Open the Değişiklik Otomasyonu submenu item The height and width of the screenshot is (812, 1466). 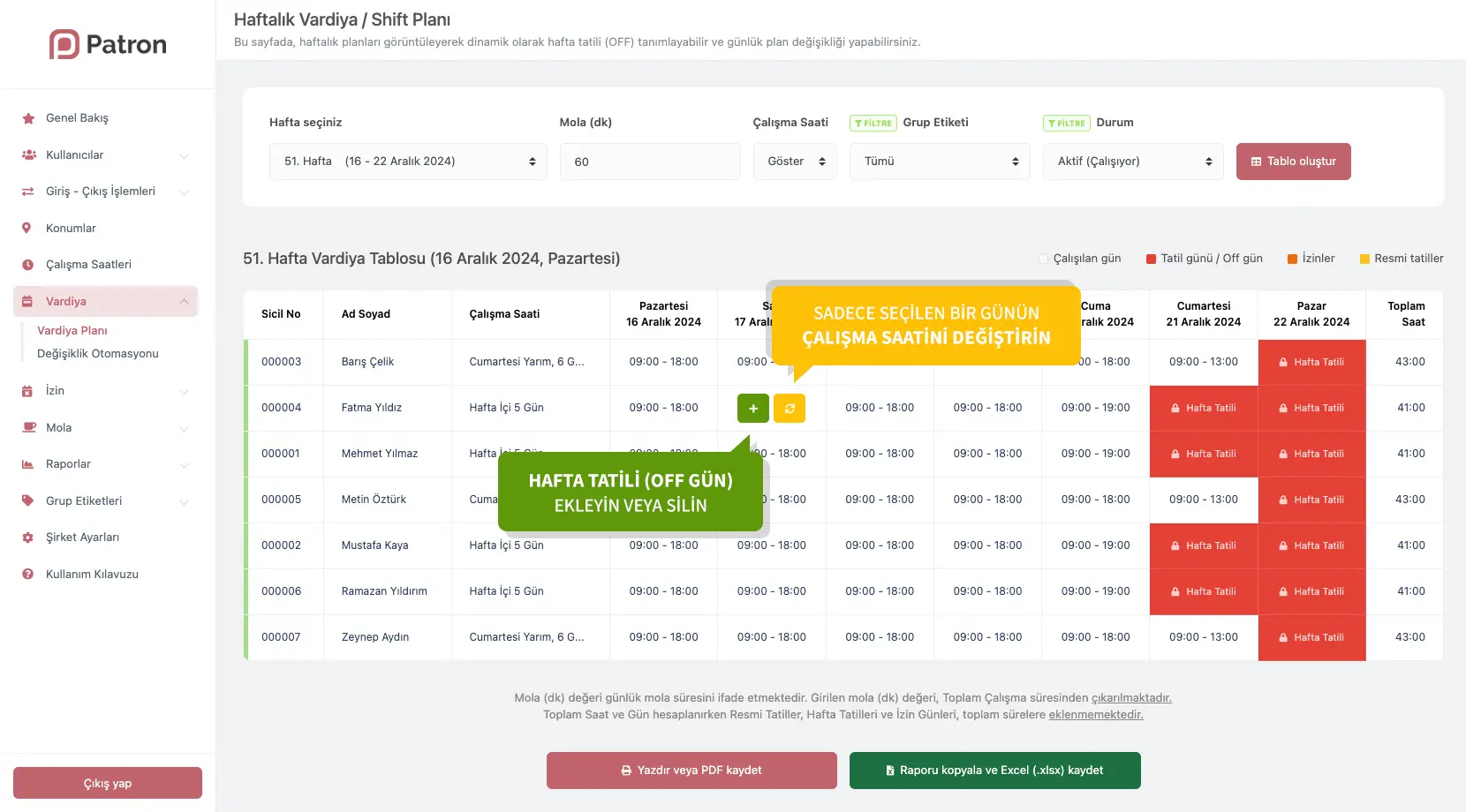(98, 354)
